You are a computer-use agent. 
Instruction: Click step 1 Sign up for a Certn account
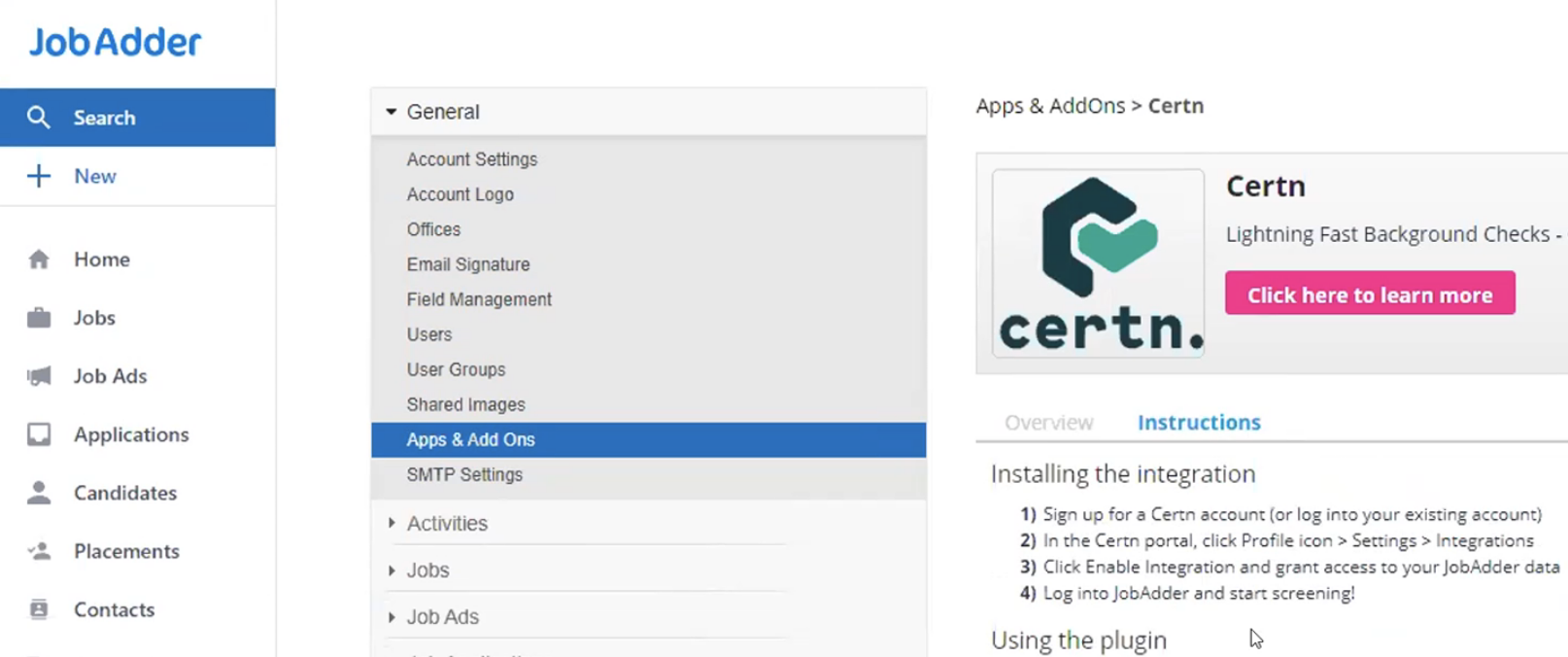1291,514
